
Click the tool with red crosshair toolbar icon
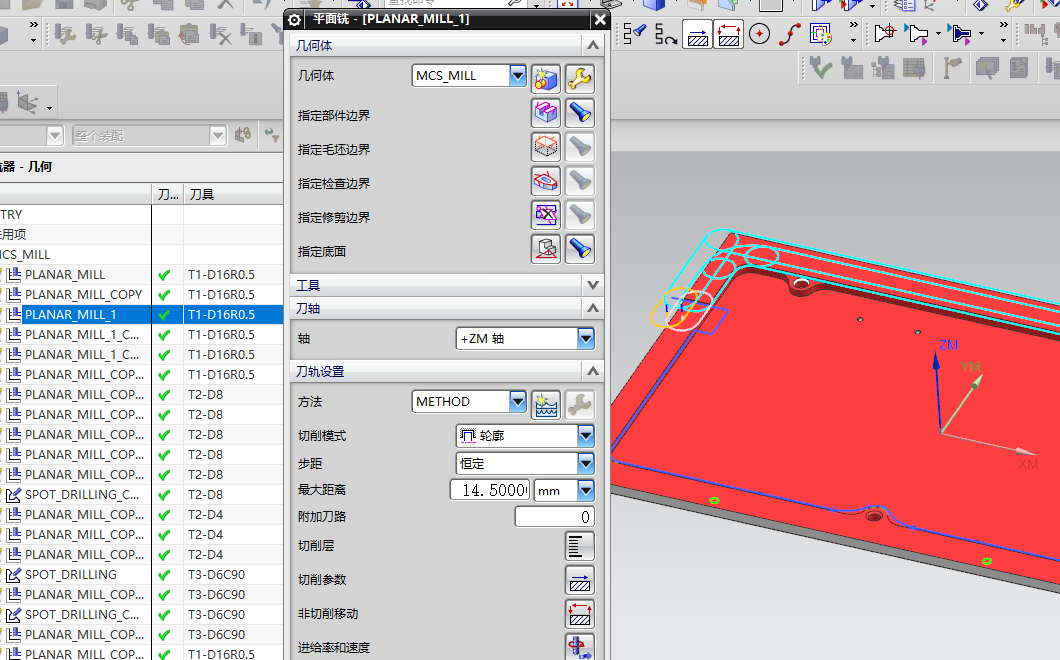coord(884,32)
